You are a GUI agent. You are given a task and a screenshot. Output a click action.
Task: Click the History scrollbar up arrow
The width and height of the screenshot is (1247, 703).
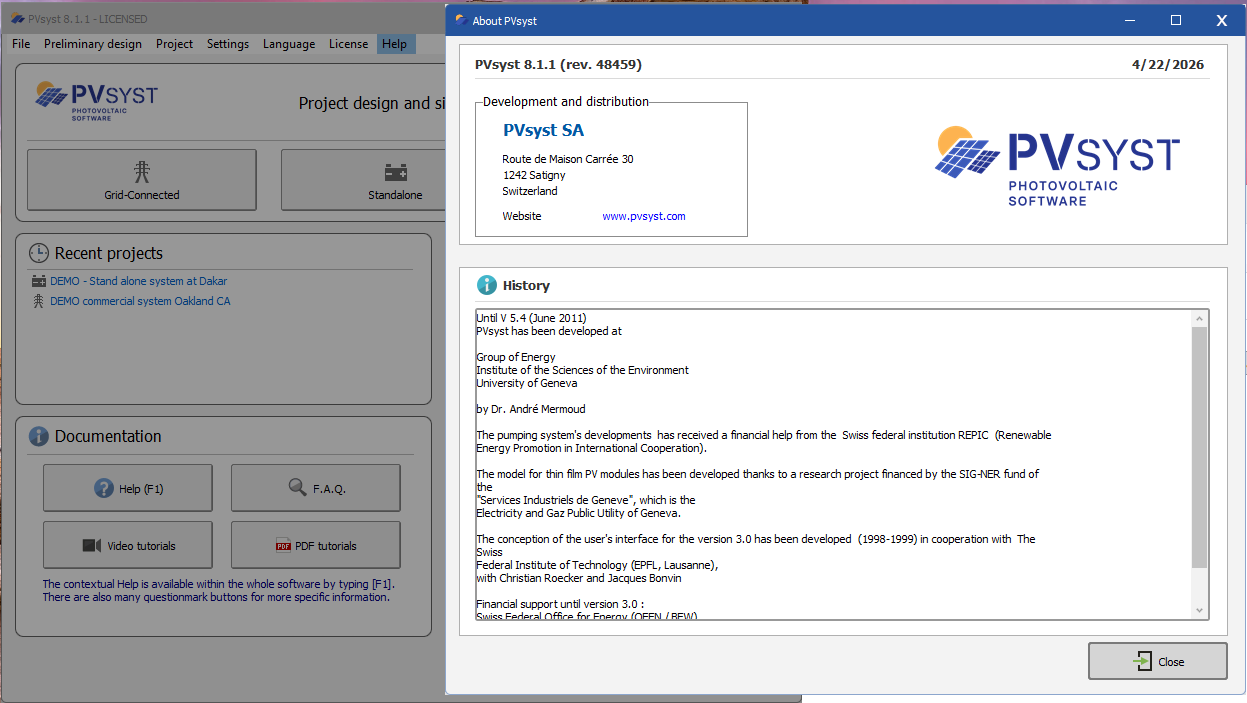pos(1200,318)
